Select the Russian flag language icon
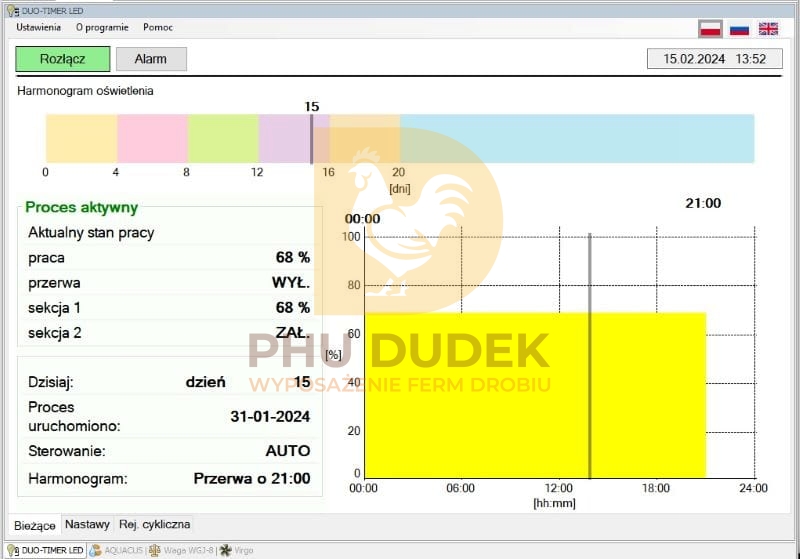This screenshot has width=800, height=559. point(739,29)
